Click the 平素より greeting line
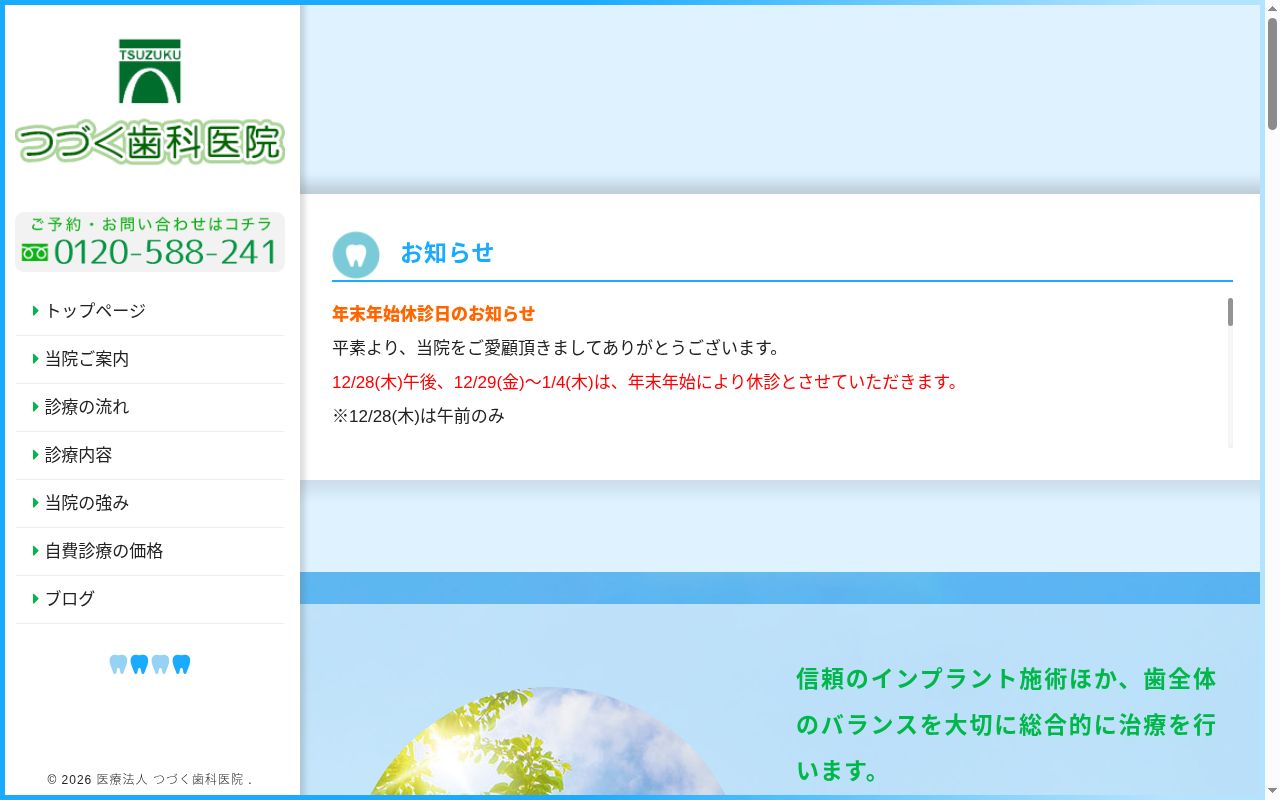 pyautogui.click(x=556, y=348)
